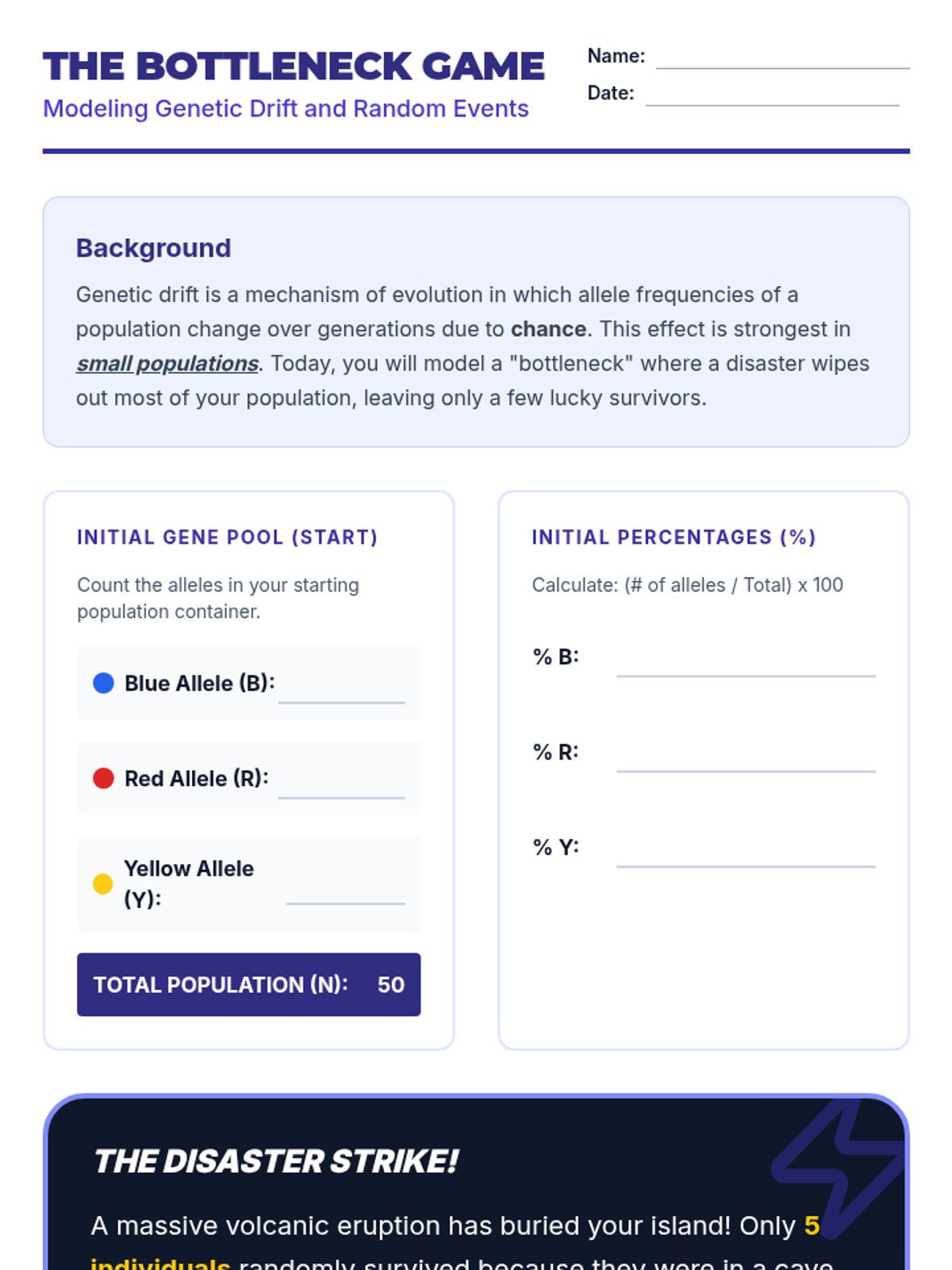Click the Red Allele (R) blank
952x1270 pixels.
tap(341, 788)
